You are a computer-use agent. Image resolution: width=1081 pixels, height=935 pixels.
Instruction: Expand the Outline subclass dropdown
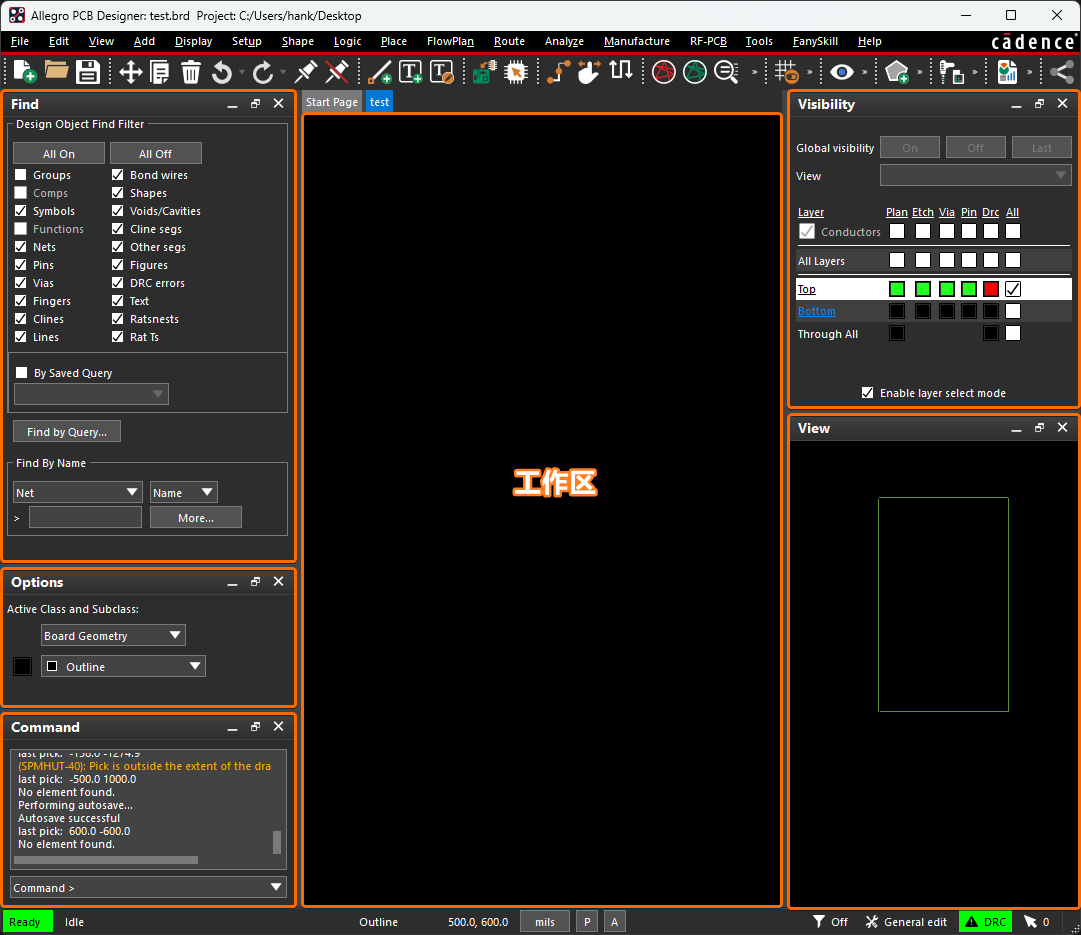coord(123,667)
